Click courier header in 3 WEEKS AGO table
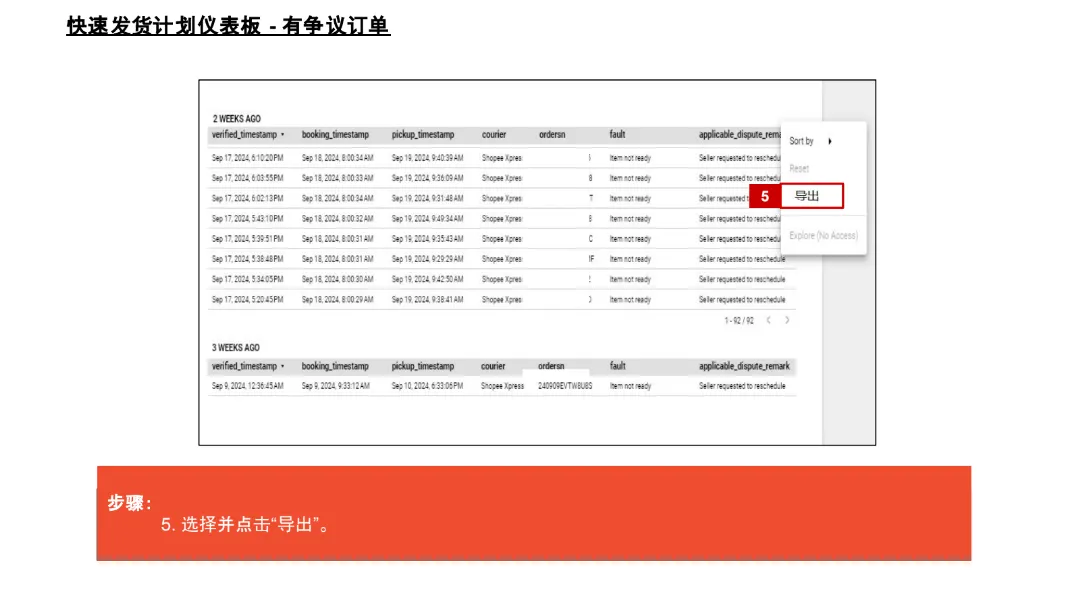Screen dimensions: 1069x600 [493, 366]
